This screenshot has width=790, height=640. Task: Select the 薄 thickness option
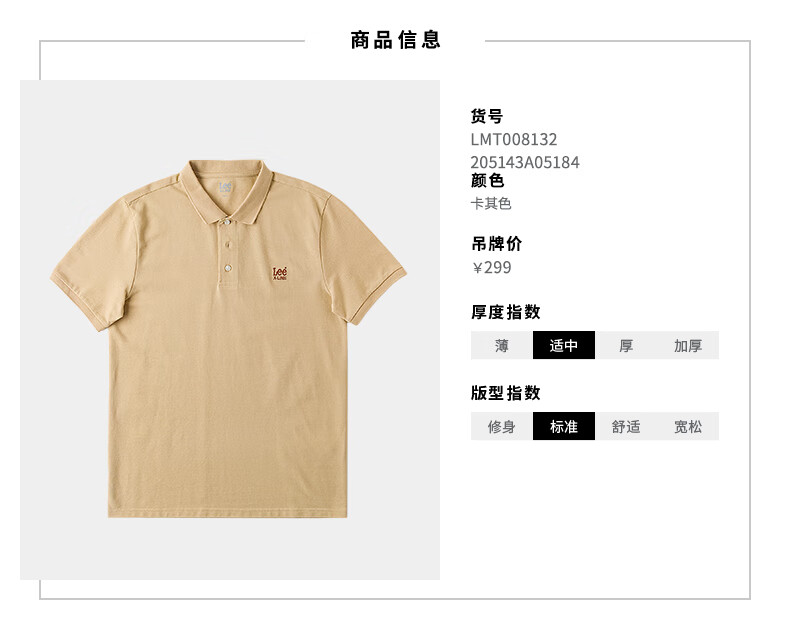click(501, 345)
